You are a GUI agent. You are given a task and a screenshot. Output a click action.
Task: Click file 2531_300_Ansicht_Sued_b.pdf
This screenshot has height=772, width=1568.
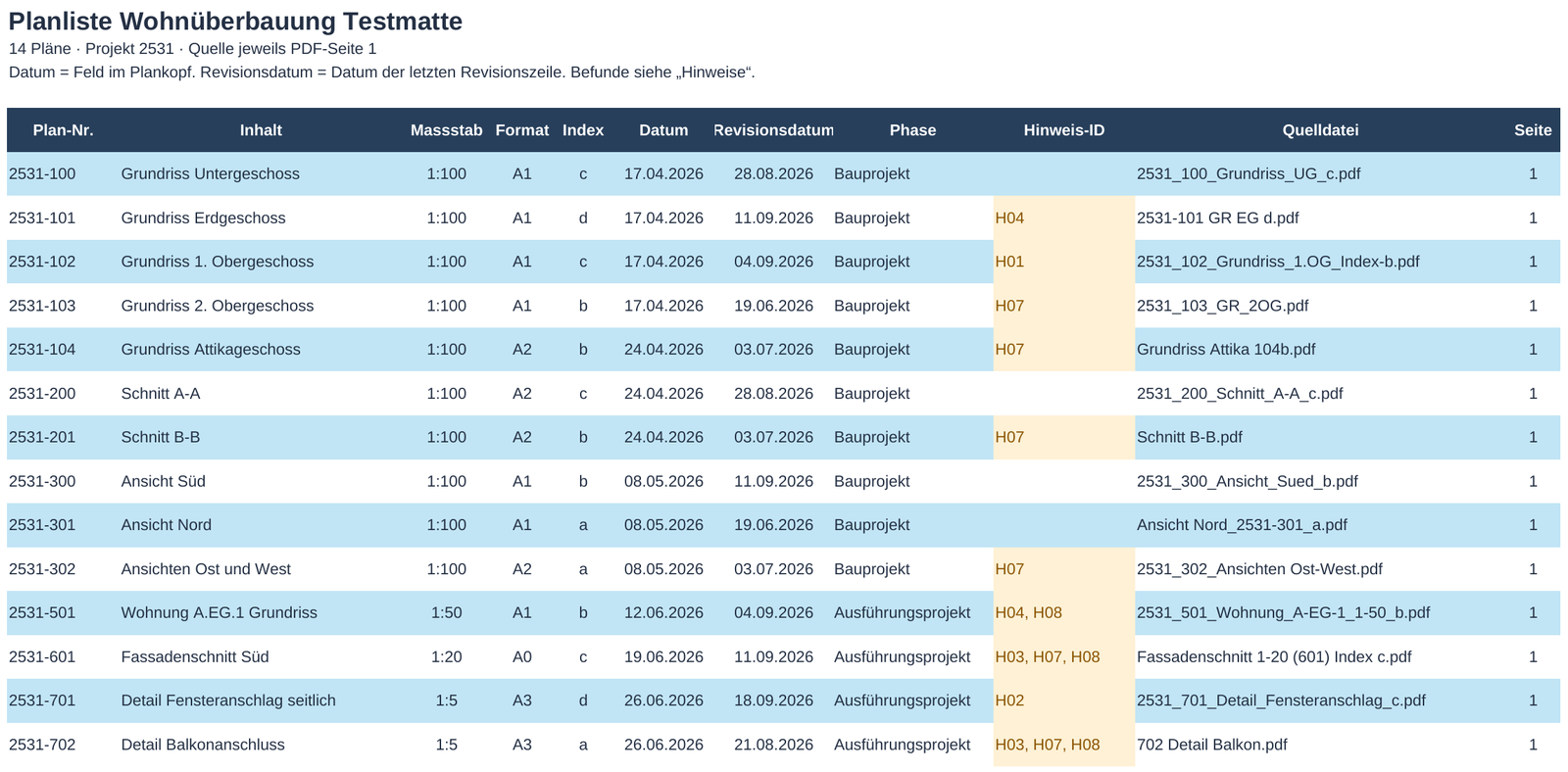coord(1247,481)
